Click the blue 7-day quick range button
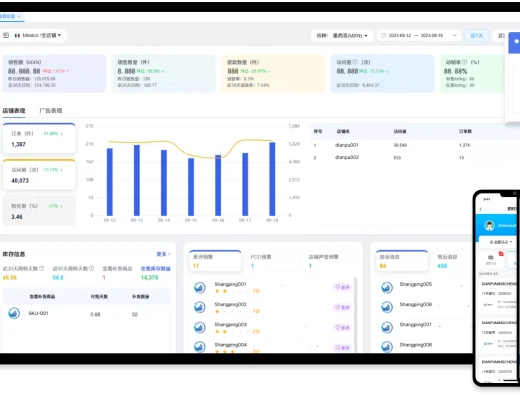Screen dimensions: 520x397 pyautogui.click(x=476, y=35)
